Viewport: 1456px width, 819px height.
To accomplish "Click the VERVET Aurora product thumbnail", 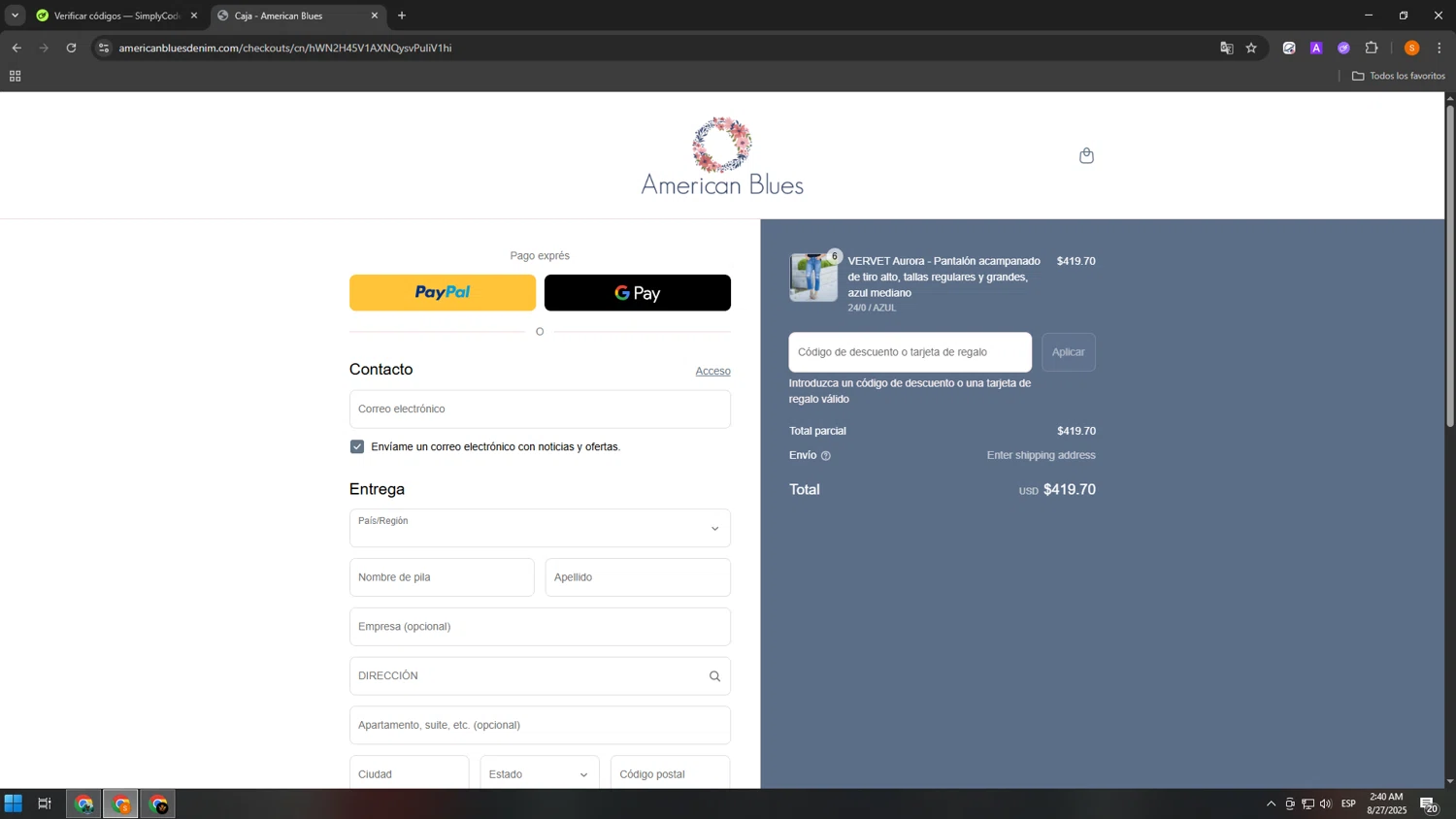I will coord(812,278).
